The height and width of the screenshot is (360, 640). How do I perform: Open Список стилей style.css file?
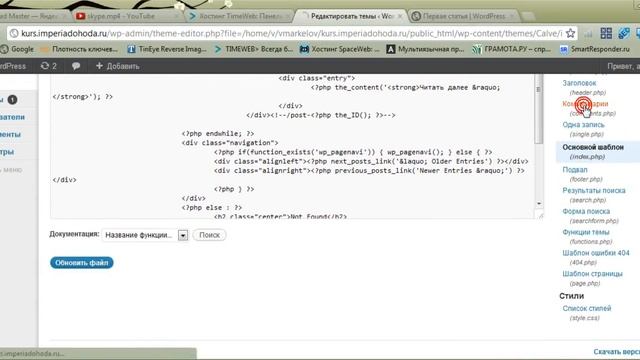[x=587, y=308]
